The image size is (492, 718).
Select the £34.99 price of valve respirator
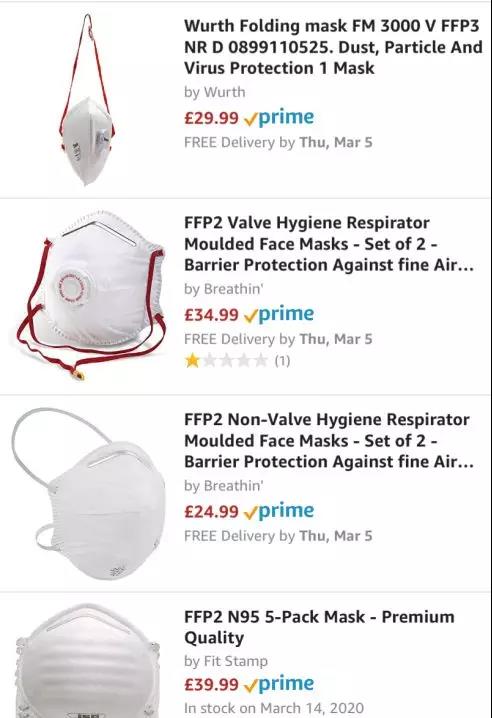(211, 315)
